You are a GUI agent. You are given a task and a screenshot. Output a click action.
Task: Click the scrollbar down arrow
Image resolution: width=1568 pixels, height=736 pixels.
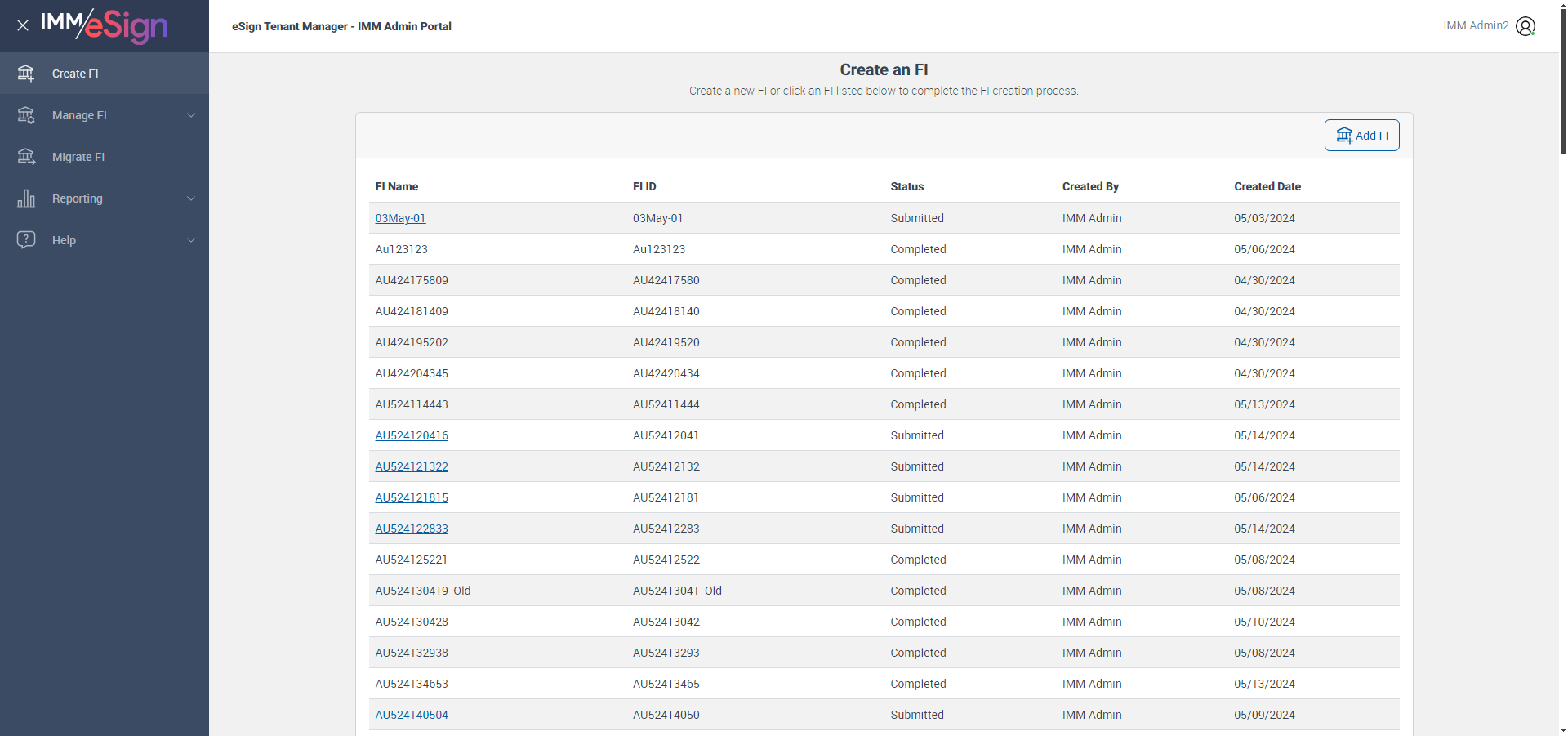click(x=1563, y=730)
